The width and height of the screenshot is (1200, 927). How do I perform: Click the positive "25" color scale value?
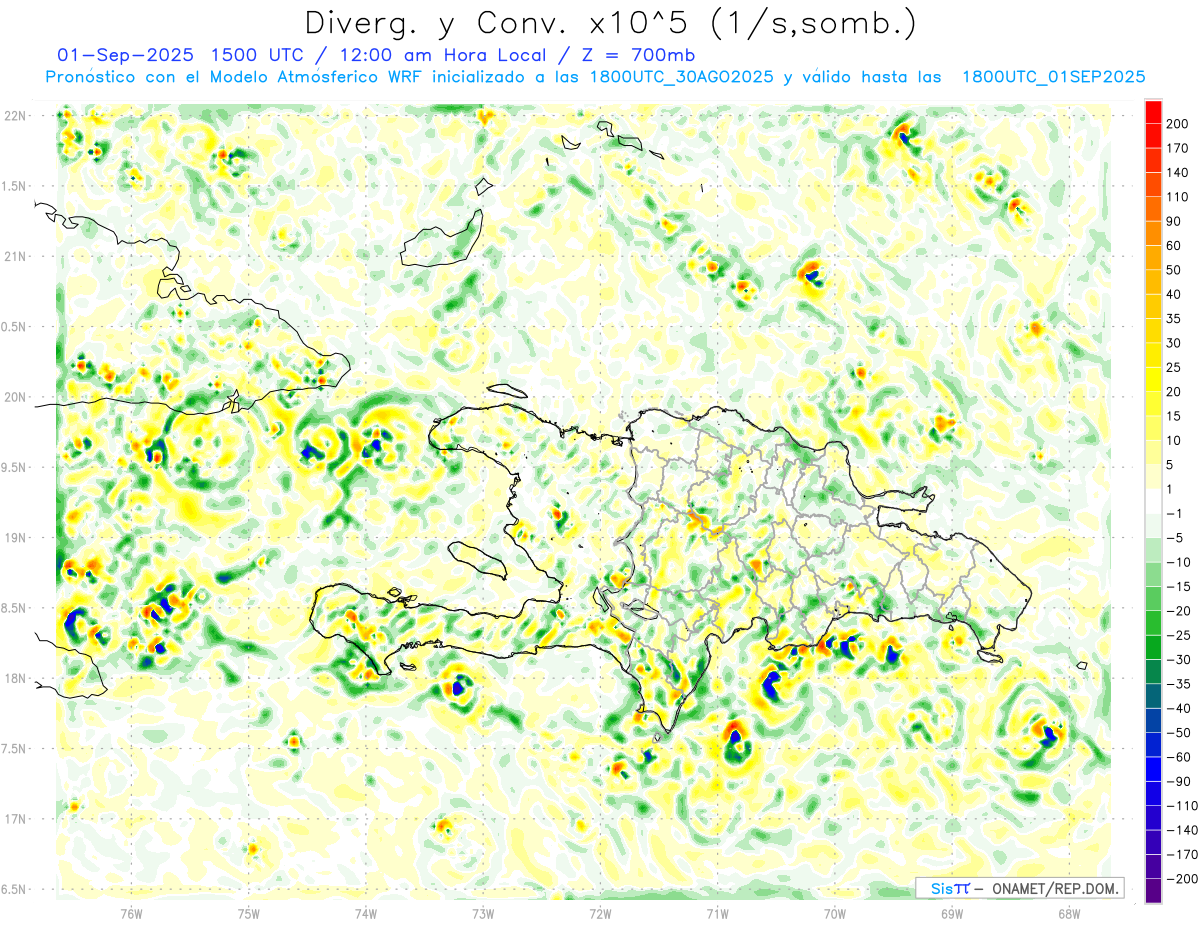pyautogui.click(x=1175, y=367)
